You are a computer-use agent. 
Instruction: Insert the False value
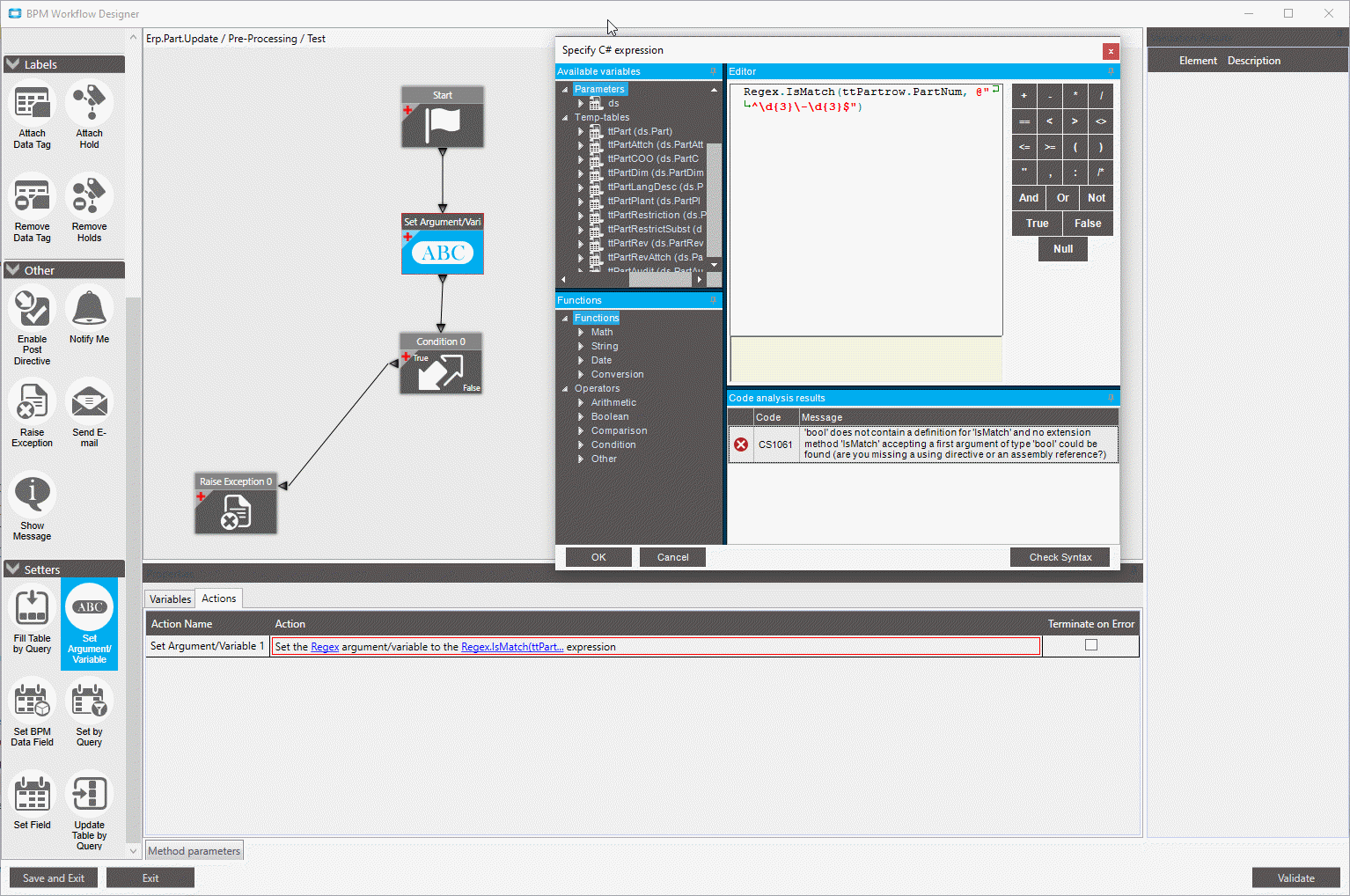tap(1089, 224)
